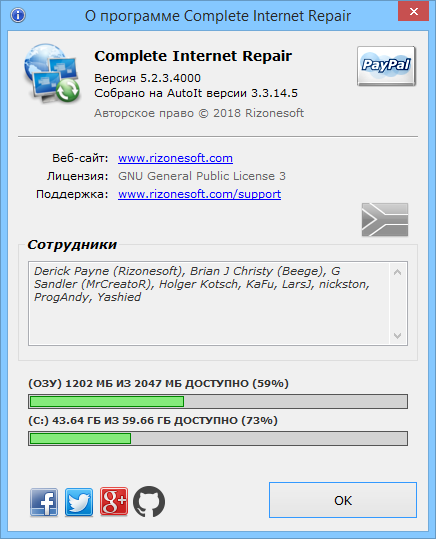The height and width of the screenshot is (539, 436).
Task: Click the blue info icon in title bar
Action: pos(18,15)
